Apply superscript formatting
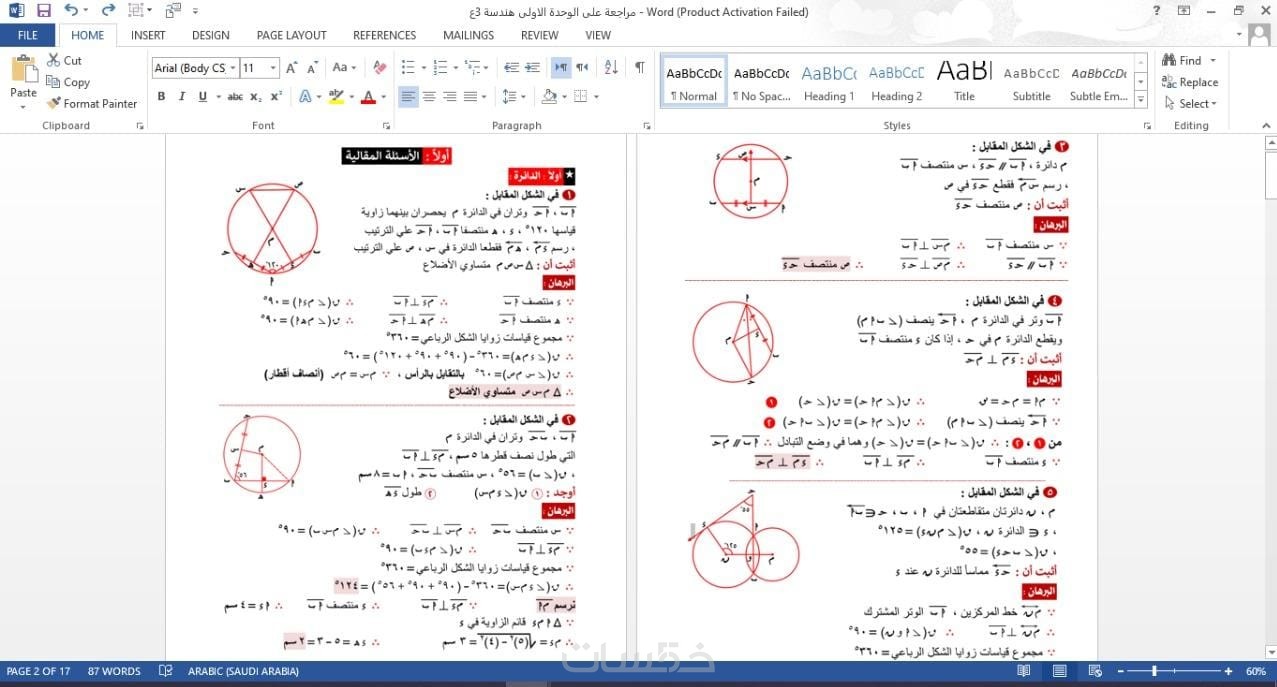 pos(277,97)
